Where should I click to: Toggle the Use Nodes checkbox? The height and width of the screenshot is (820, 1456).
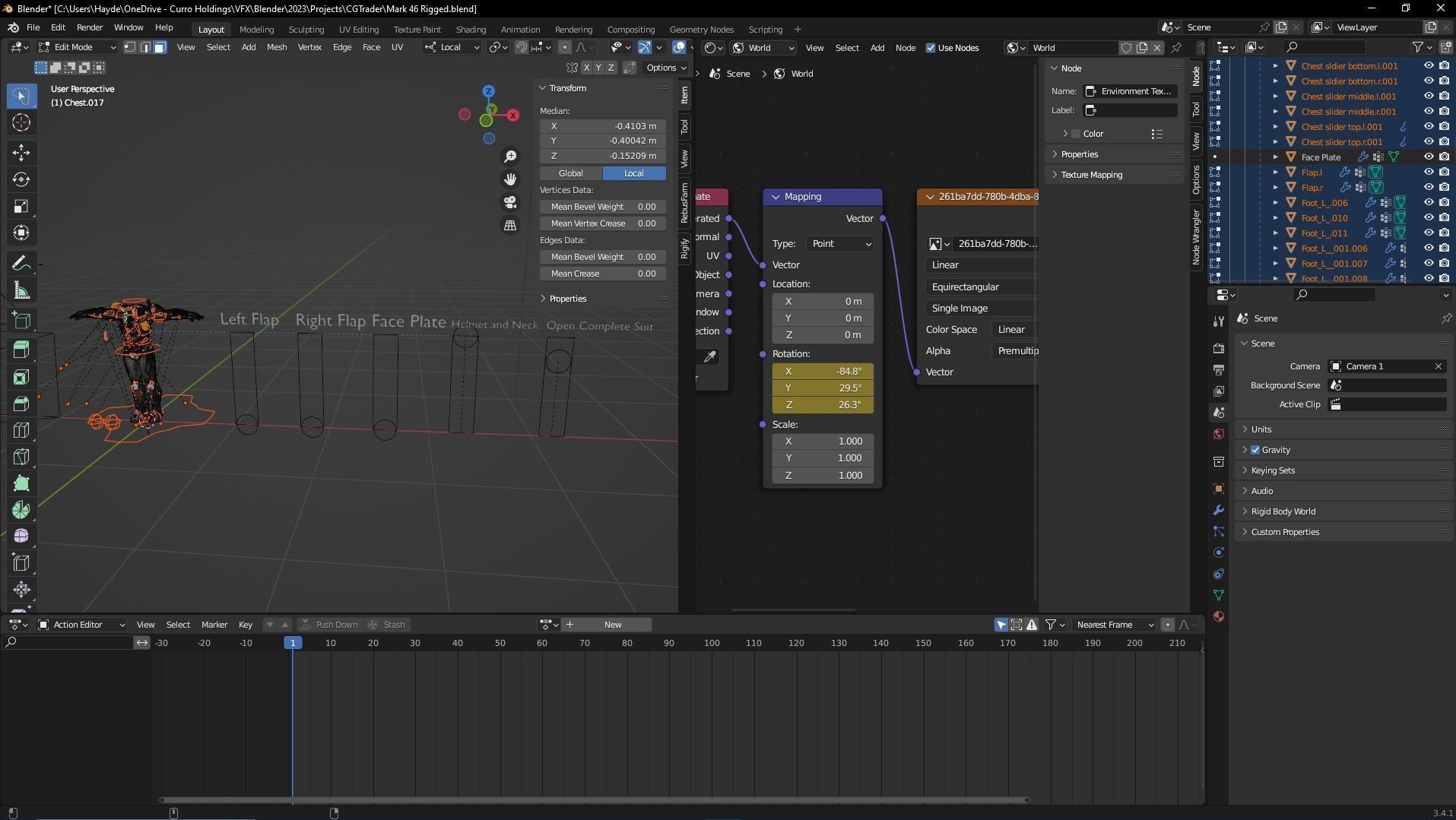pyautogui.click(x=931, y=48)
